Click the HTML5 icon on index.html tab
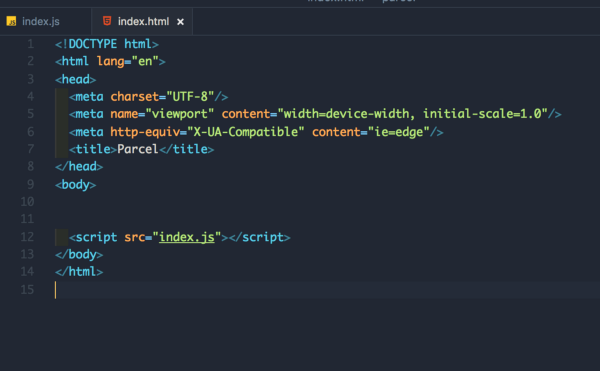This screenshot has height=371, width=600. pyautogui.click(x=107, y=21)
